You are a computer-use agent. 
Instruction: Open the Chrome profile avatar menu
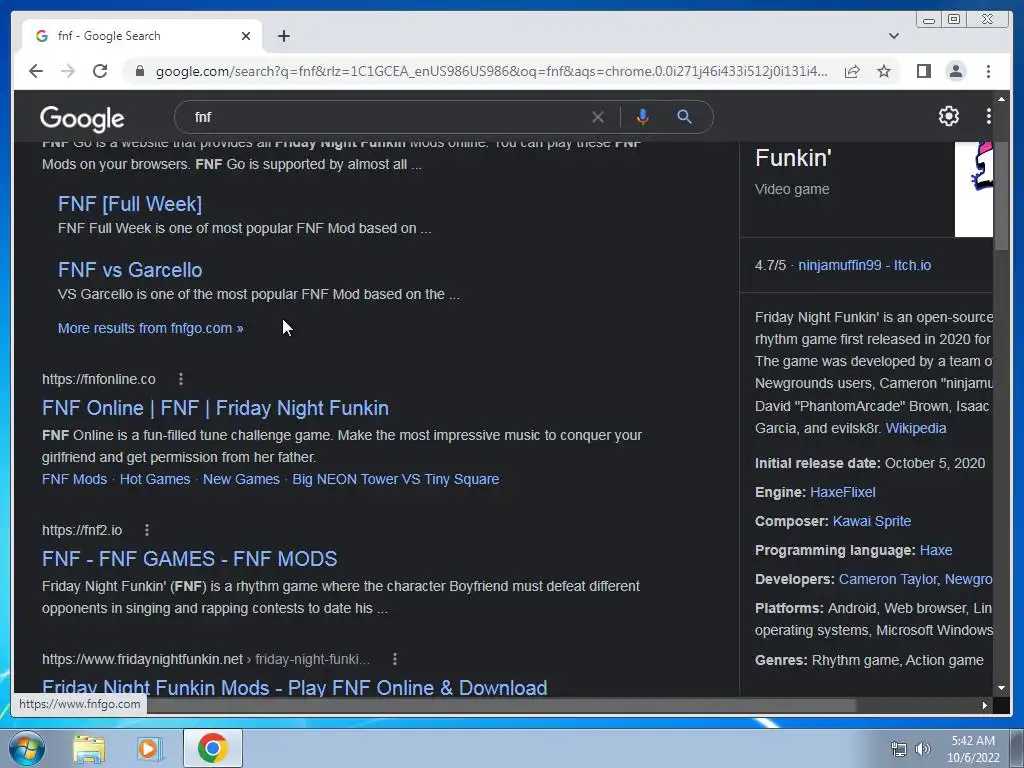point(955,71)
